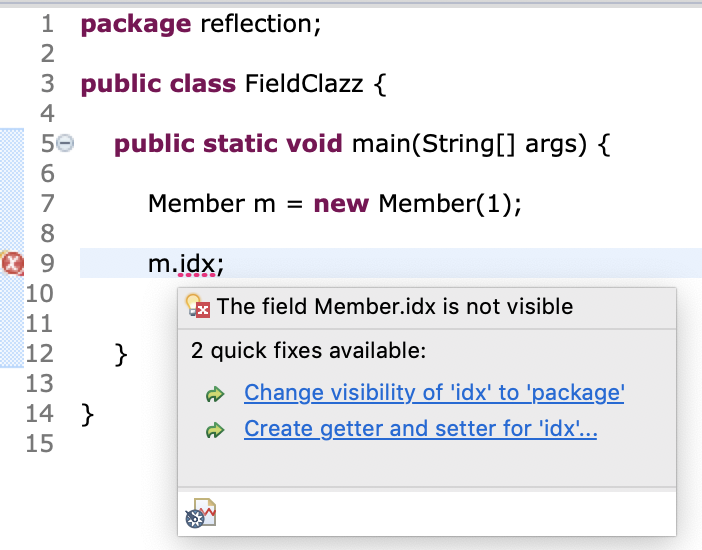
Task: Click the quick fix lightbulb error icon
Action: (198, 306)
